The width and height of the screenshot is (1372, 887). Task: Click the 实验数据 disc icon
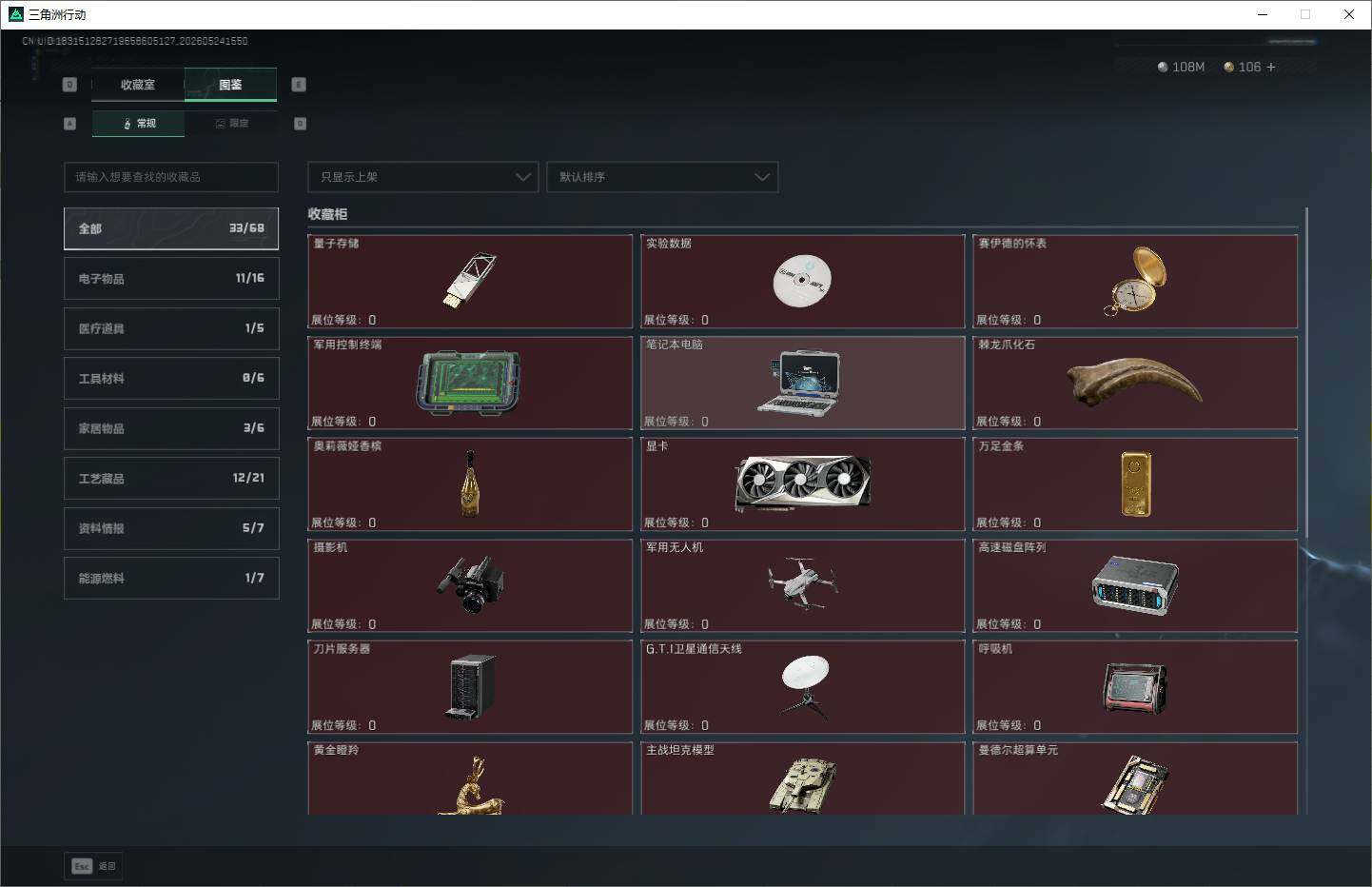tap(802, 281)
